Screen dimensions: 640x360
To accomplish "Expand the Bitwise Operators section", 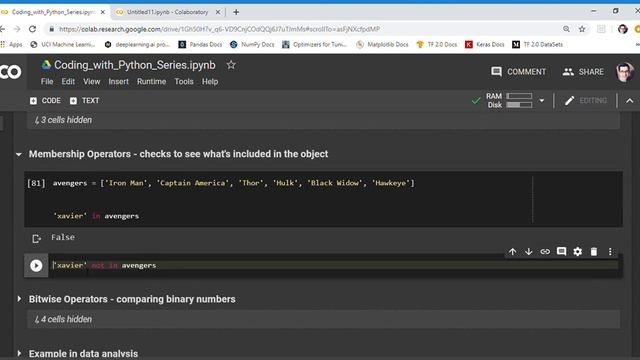I will (x=19, y=299).
